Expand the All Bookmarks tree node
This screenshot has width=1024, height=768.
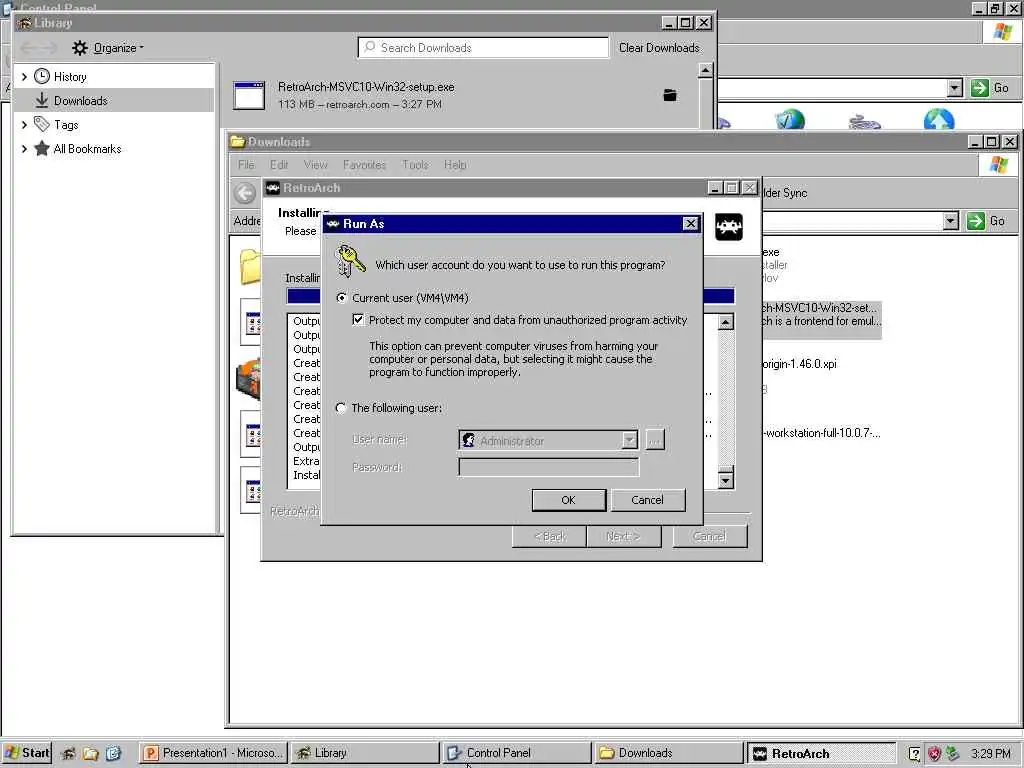(24, 148)
